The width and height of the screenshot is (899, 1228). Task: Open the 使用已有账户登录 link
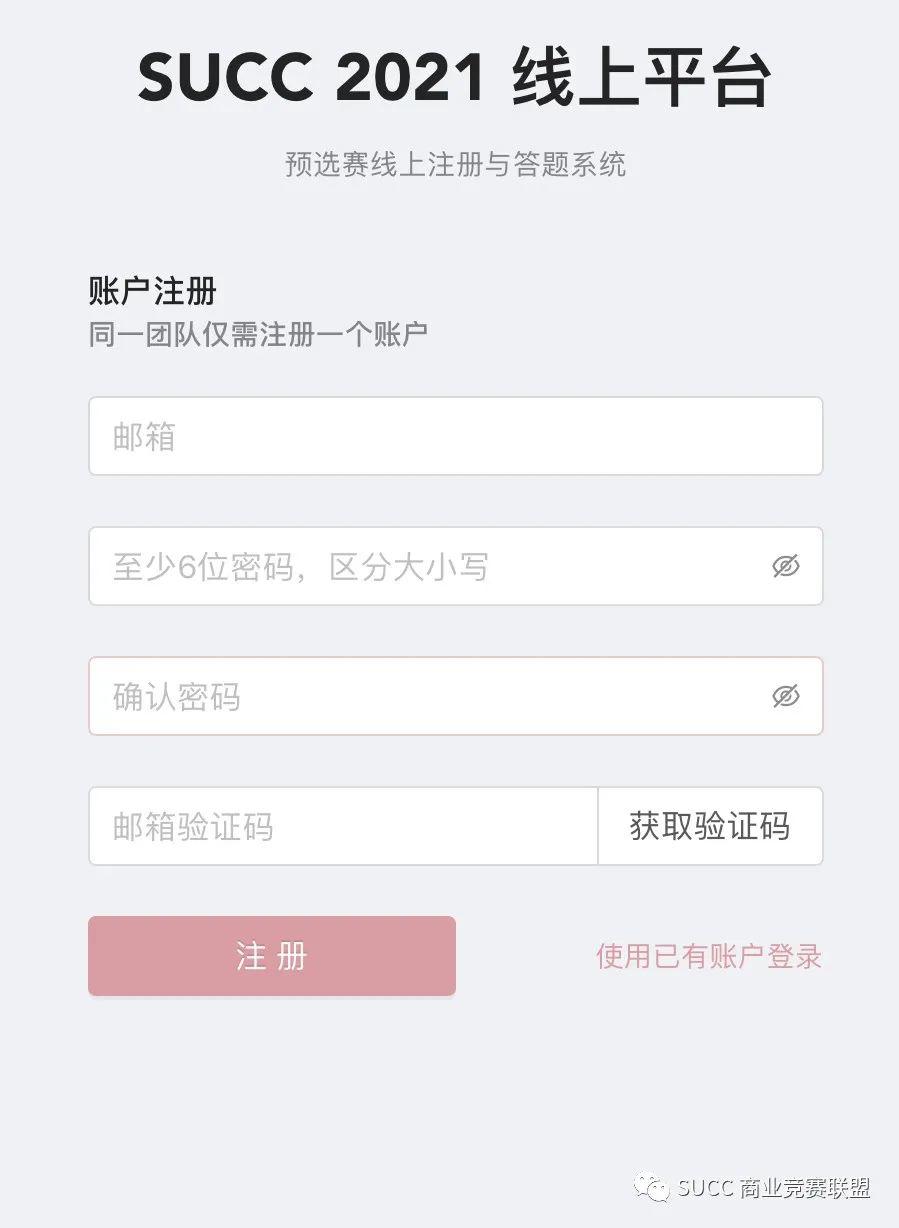[708, 956]
